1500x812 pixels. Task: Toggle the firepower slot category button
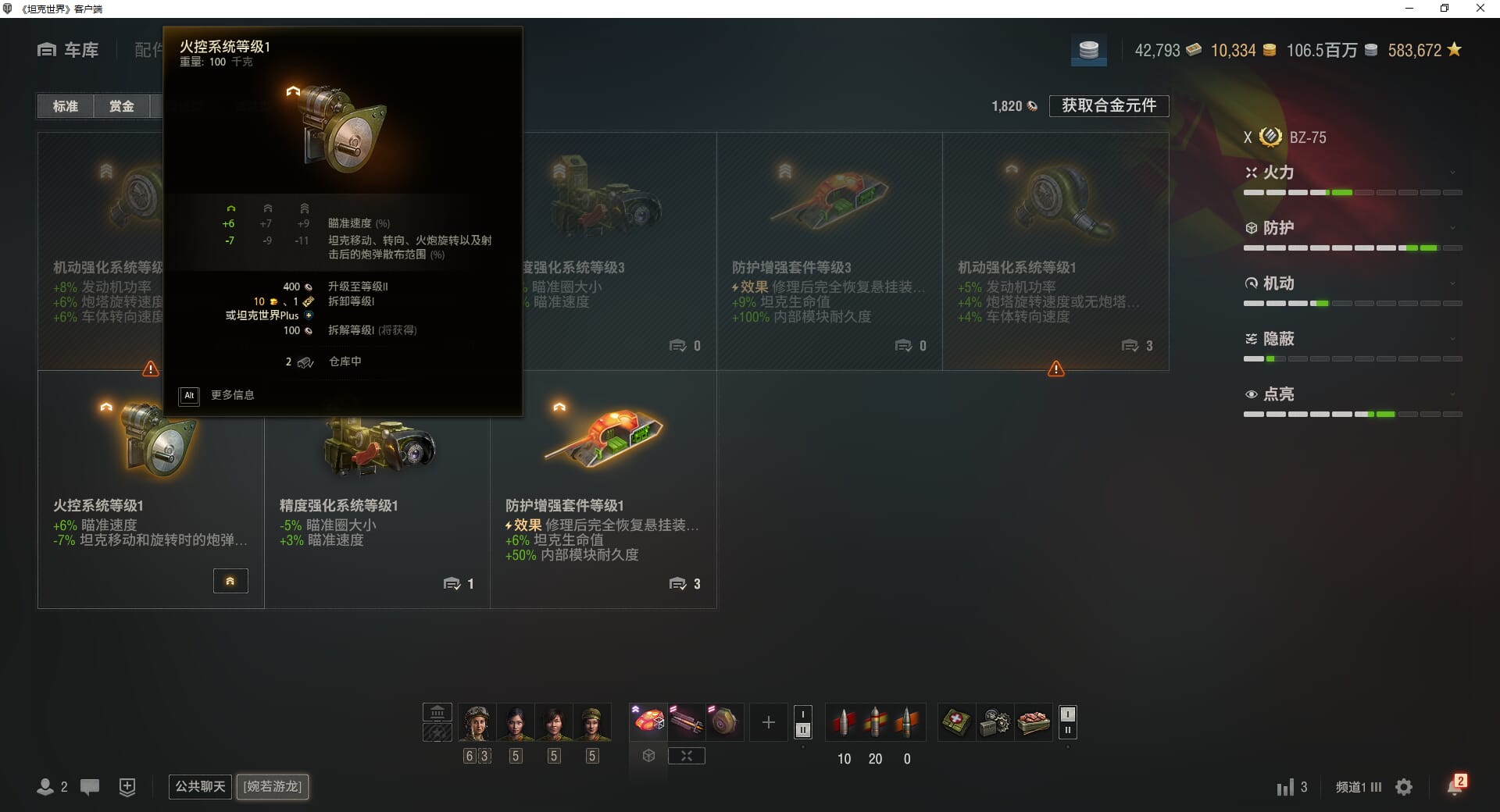click(687, 756)
